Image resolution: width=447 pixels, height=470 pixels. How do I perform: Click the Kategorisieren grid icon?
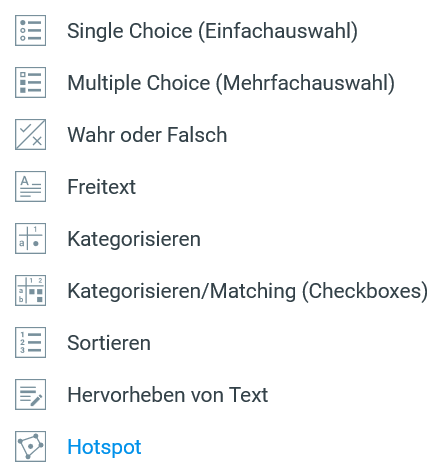coord(30,238)
